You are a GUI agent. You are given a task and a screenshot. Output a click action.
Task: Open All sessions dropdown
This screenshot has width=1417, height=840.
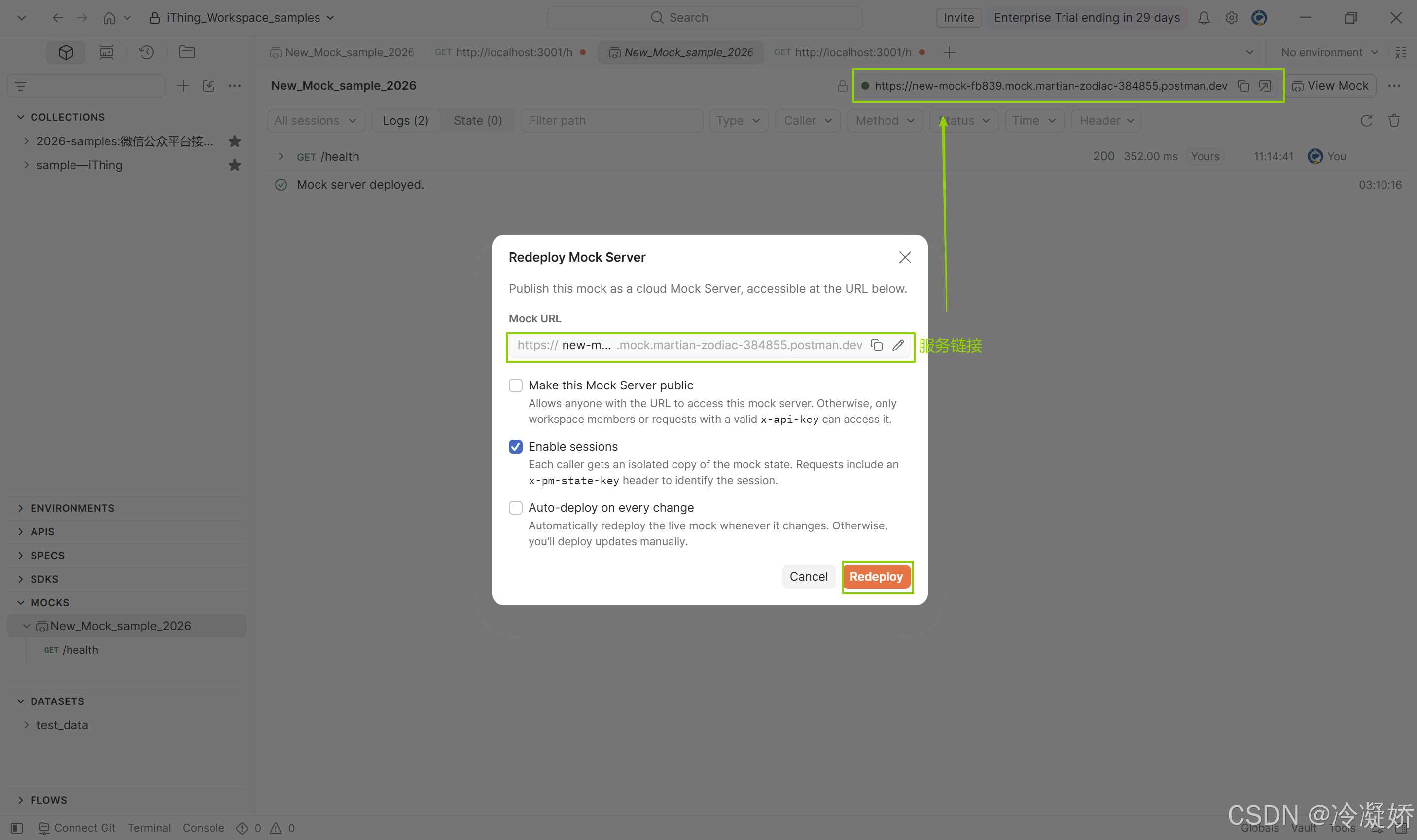(x=316, y=121)
